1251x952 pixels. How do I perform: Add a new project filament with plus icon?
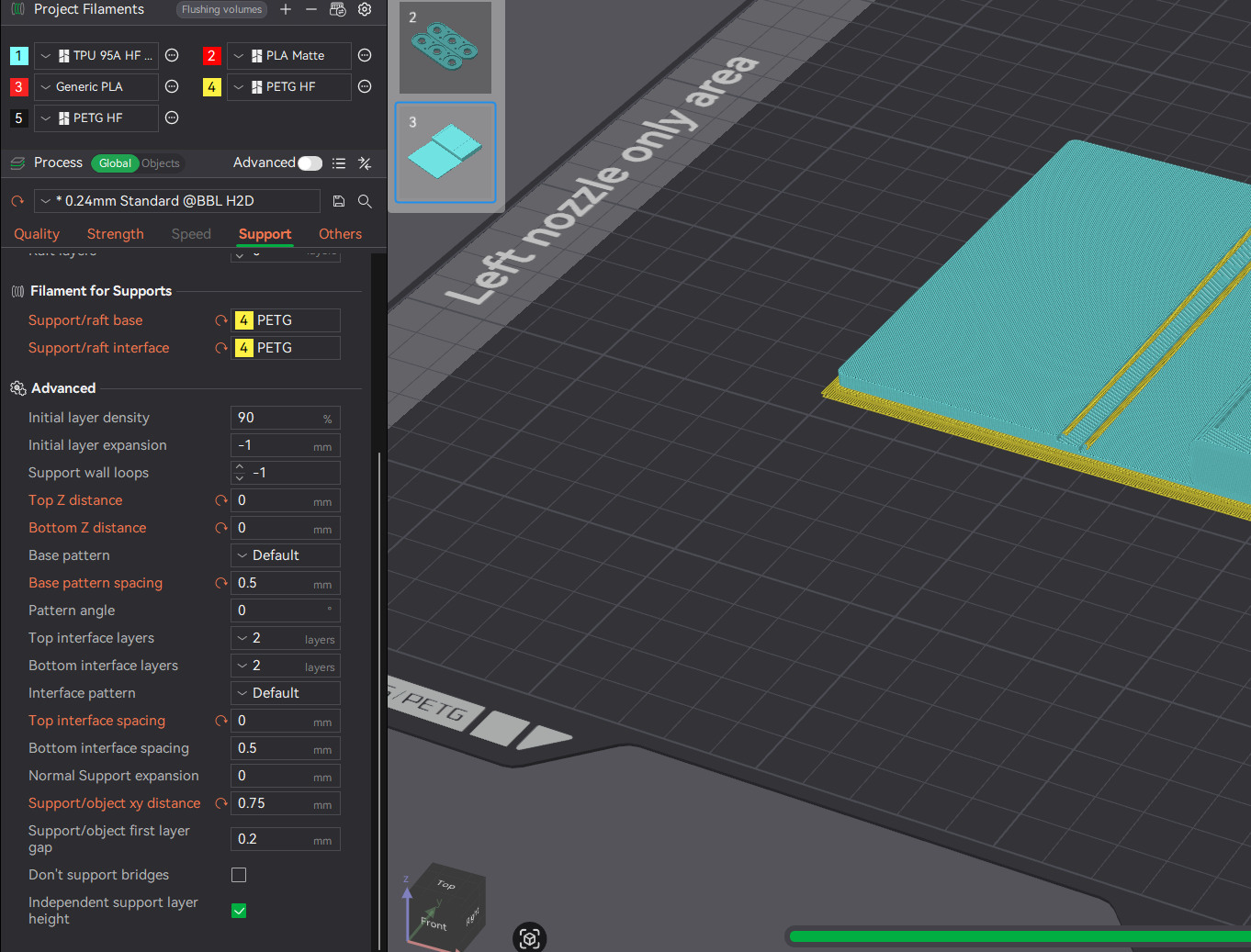tap(286, 9)
